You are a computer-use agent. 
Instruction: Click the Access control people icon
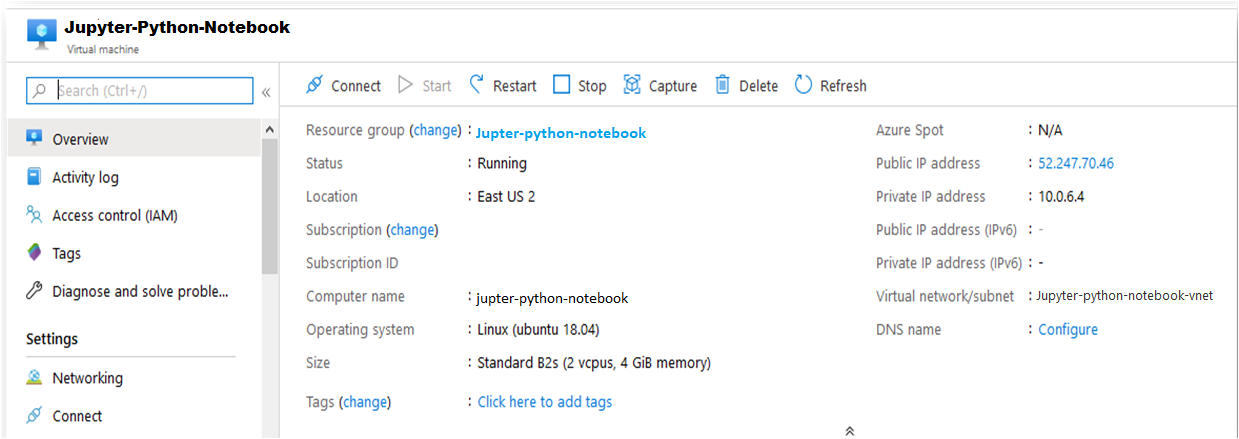point(34,215)
